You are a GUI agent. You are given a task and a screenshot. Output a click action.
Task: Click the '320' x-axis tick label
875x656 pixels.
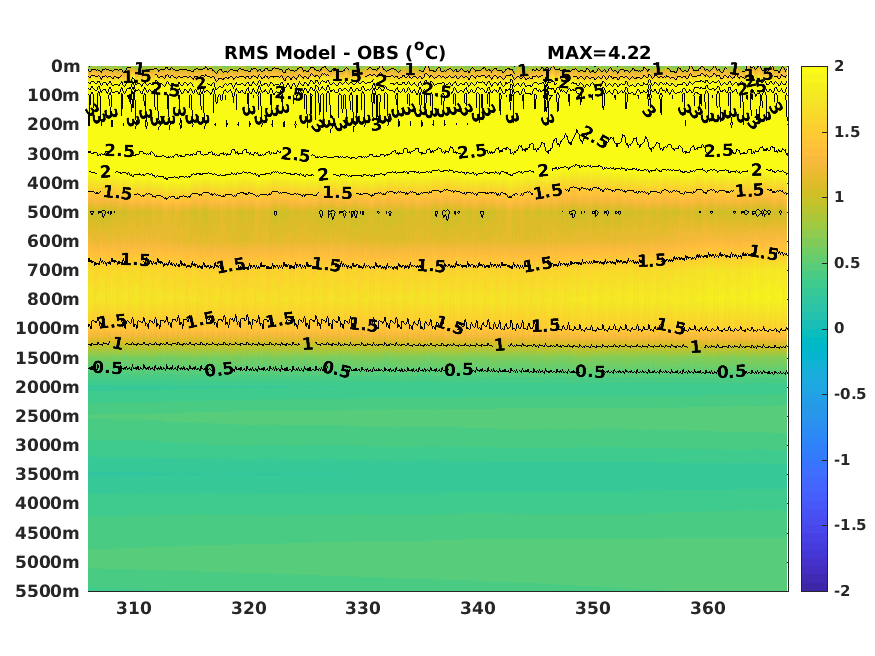pos(249,608)
